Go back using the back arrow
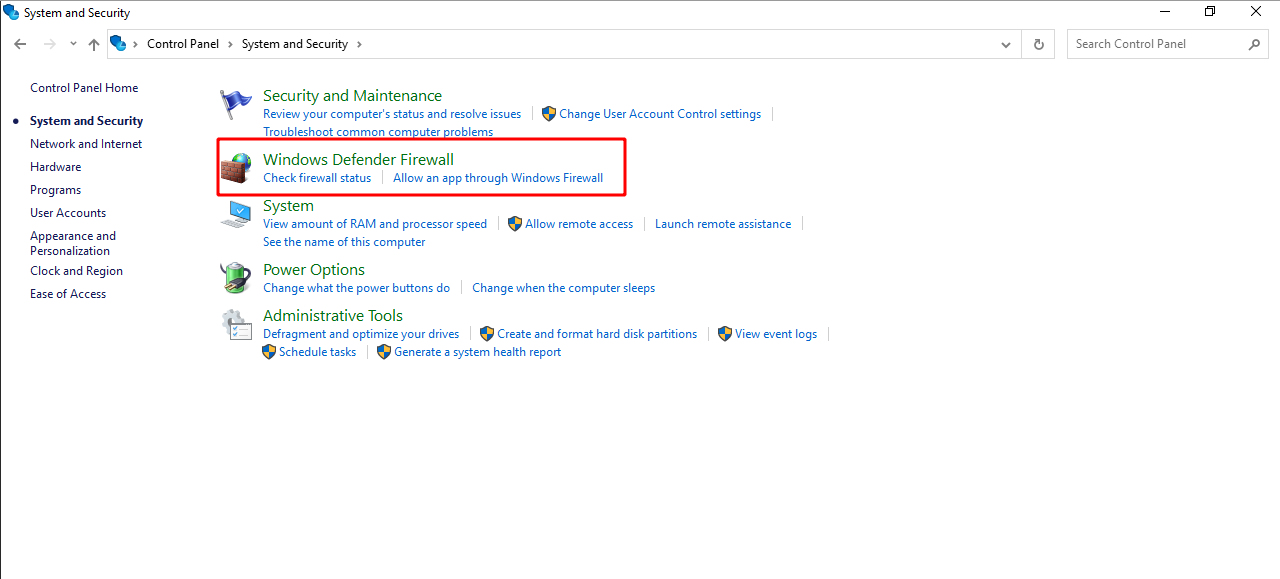The width and height of the screenshot is (1280, 579). [x=20, y=44]
